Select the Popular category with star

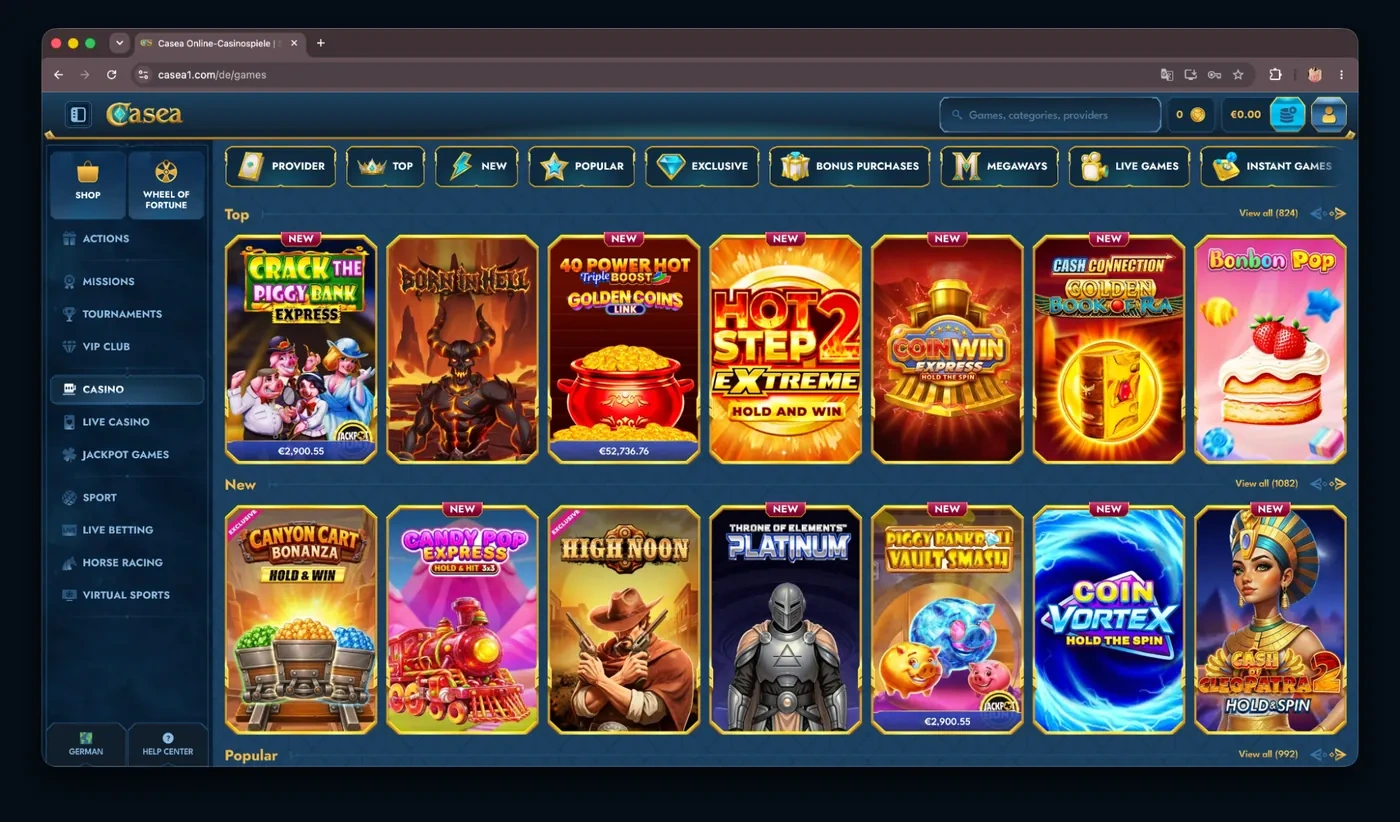[582, 166]
